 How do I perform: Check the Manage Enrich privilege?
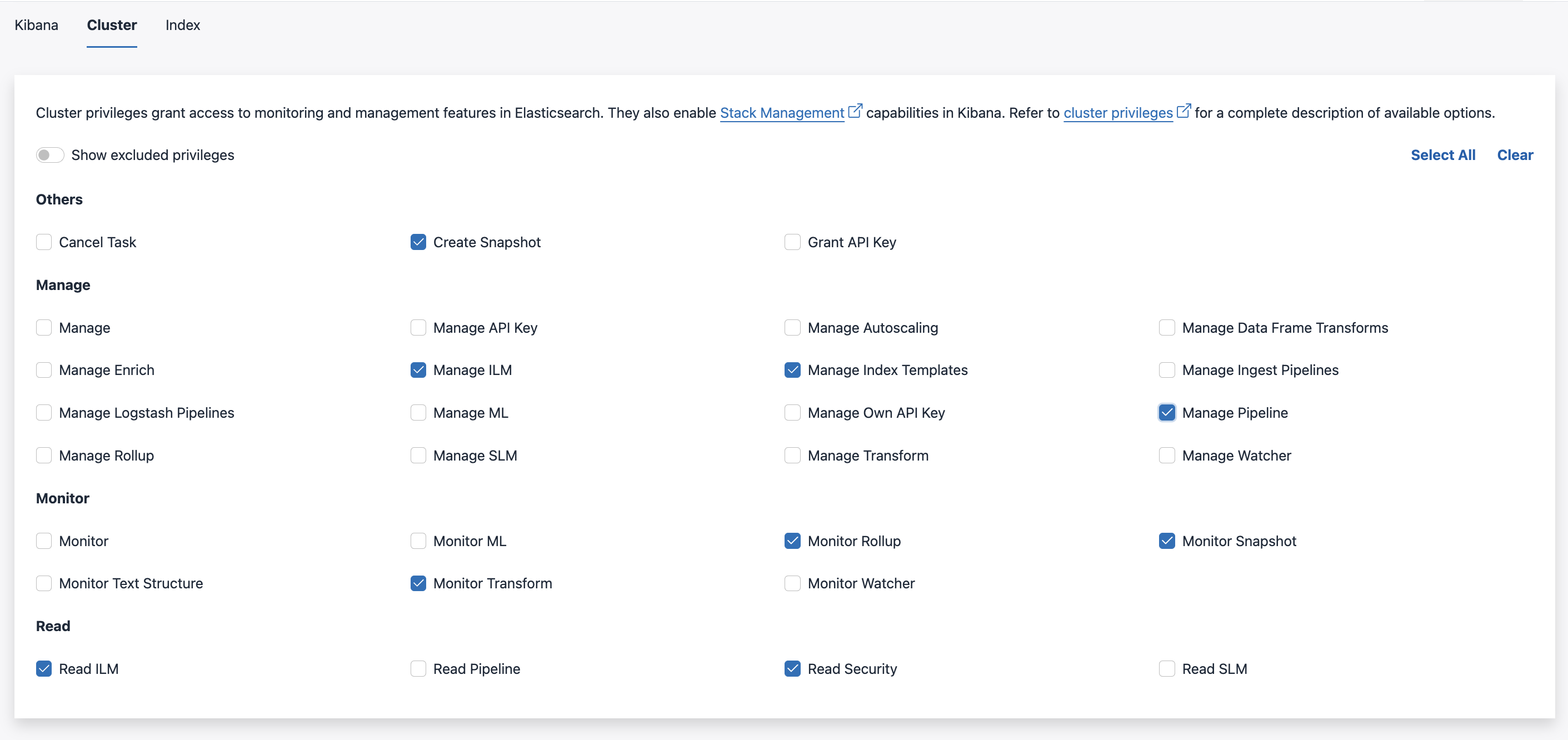[44, 369]
